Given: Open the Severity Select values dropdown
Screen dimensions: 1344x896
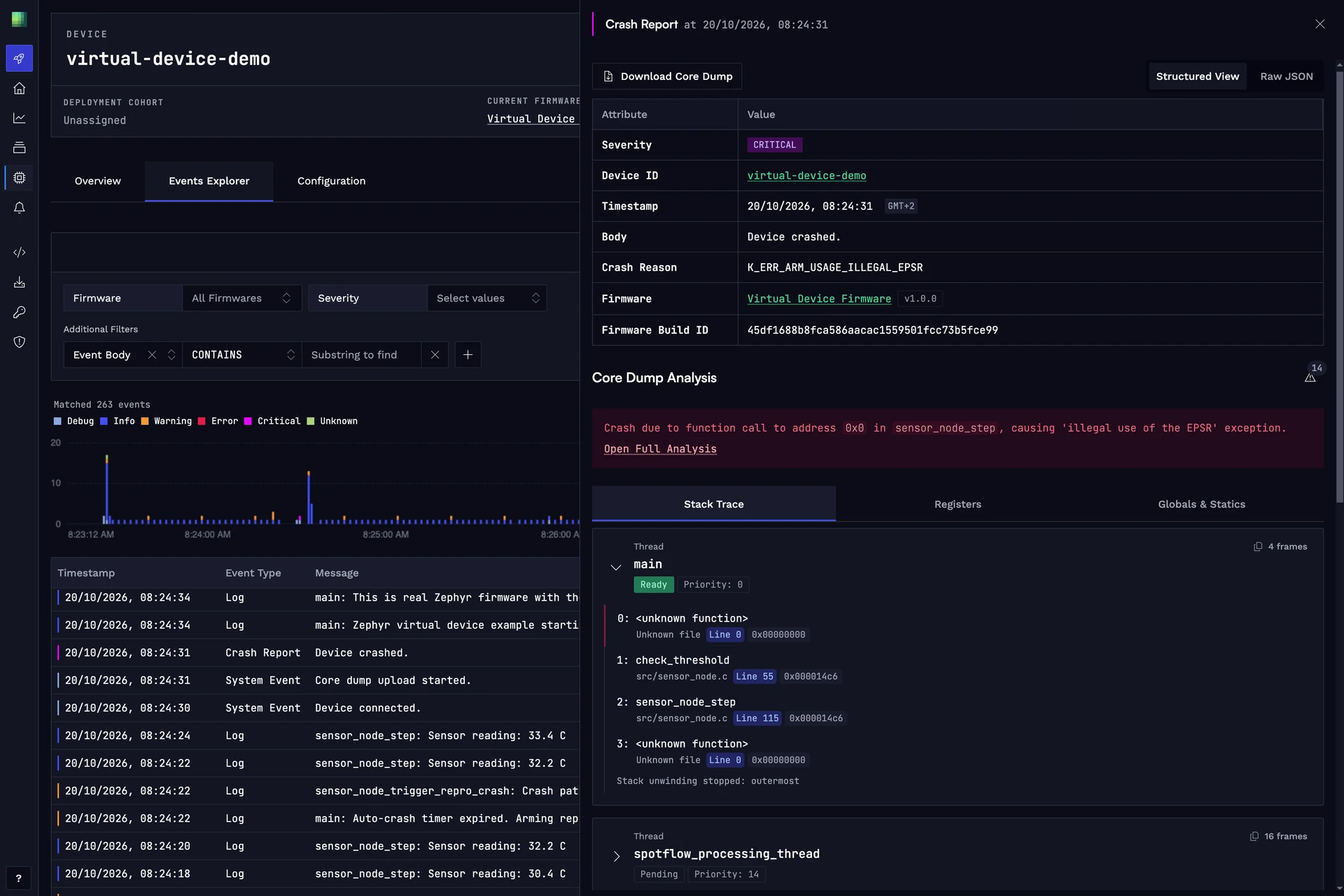Looking at the screenshot, I should click(486, 298).
